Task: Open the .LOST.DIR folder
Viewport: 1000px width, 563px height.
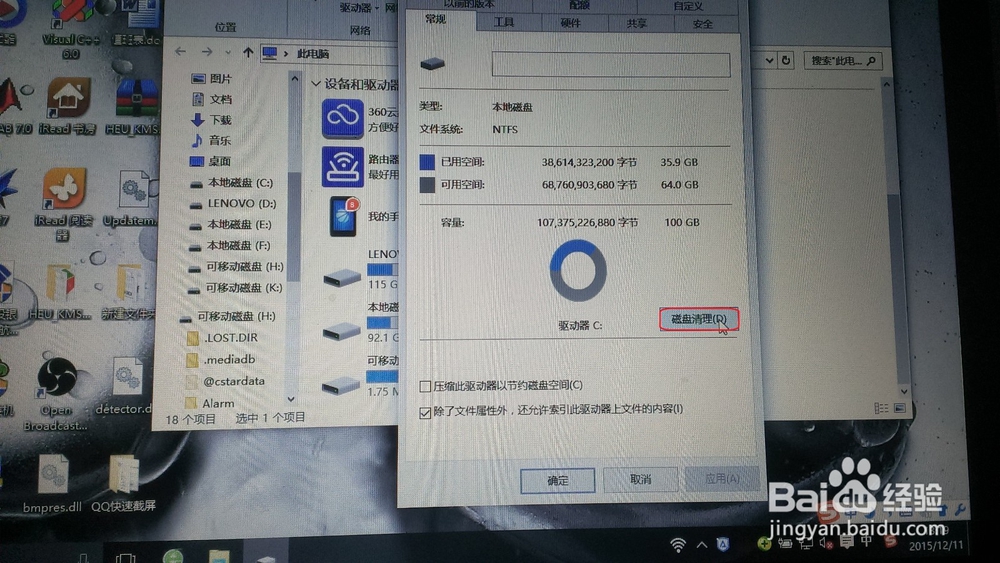Action: [222, 337]
